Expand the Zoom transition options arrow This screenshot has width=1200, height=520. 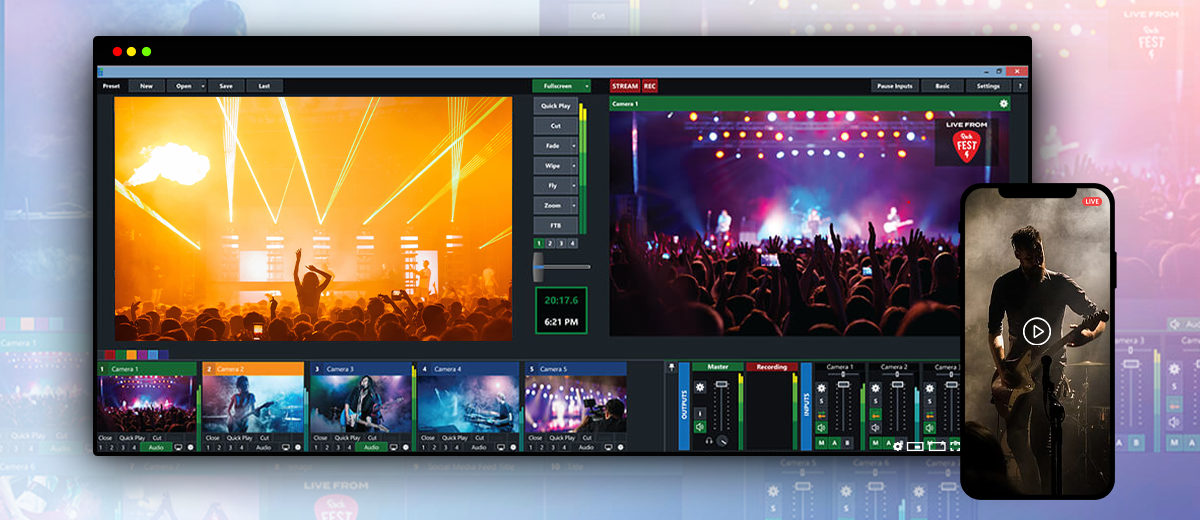point(574,206)
